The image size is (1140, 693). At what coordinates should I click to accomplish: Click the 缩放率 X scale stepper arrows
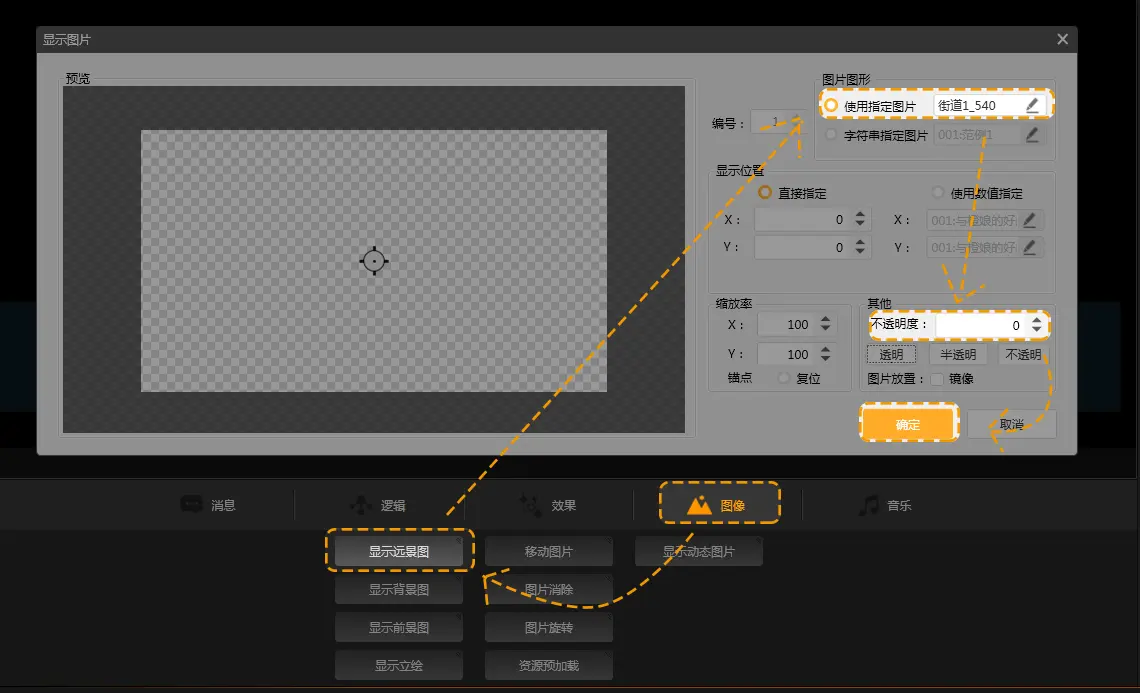pyautogui.click(x=825, y=324)
